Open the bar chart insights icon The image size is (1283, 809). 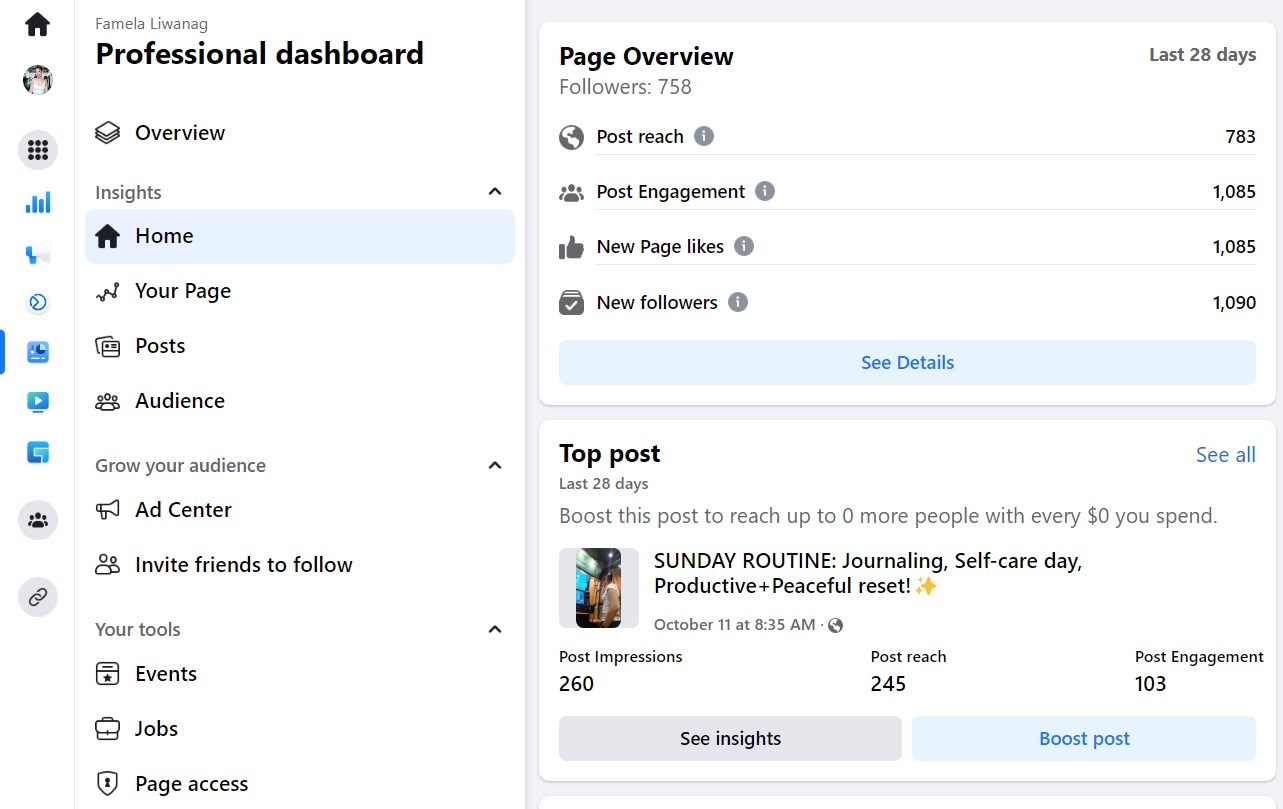[38, 203]
